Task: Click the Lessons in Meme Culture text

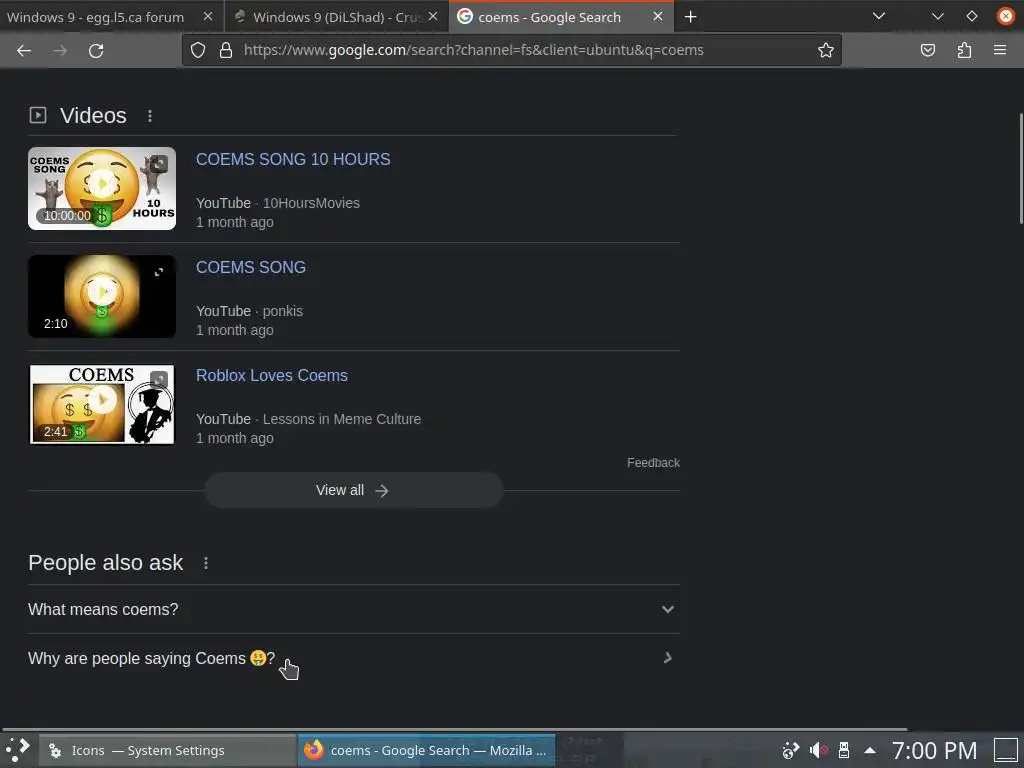Action: coord(342,419)
